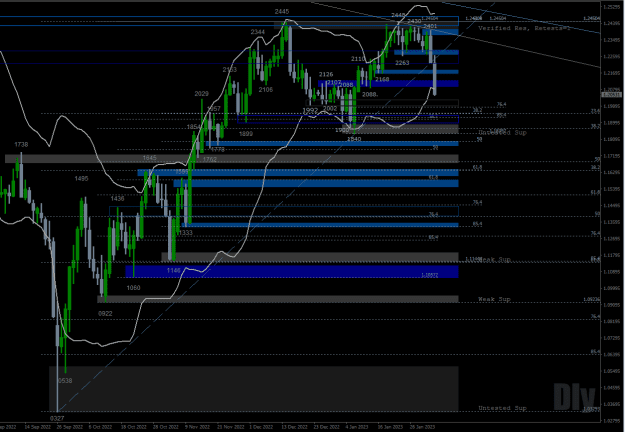Click the 26 Jan 2023 date label
Screen dimensions: 625x432
(x=423, y=427)
